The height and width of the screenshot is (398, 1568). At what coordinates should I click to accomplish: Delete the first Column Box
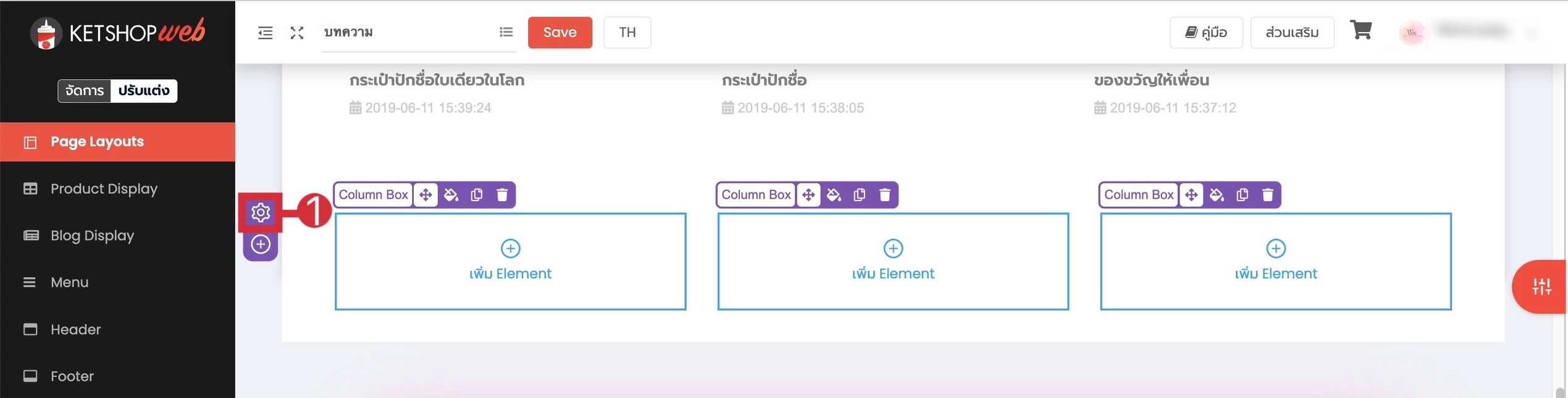502,195
